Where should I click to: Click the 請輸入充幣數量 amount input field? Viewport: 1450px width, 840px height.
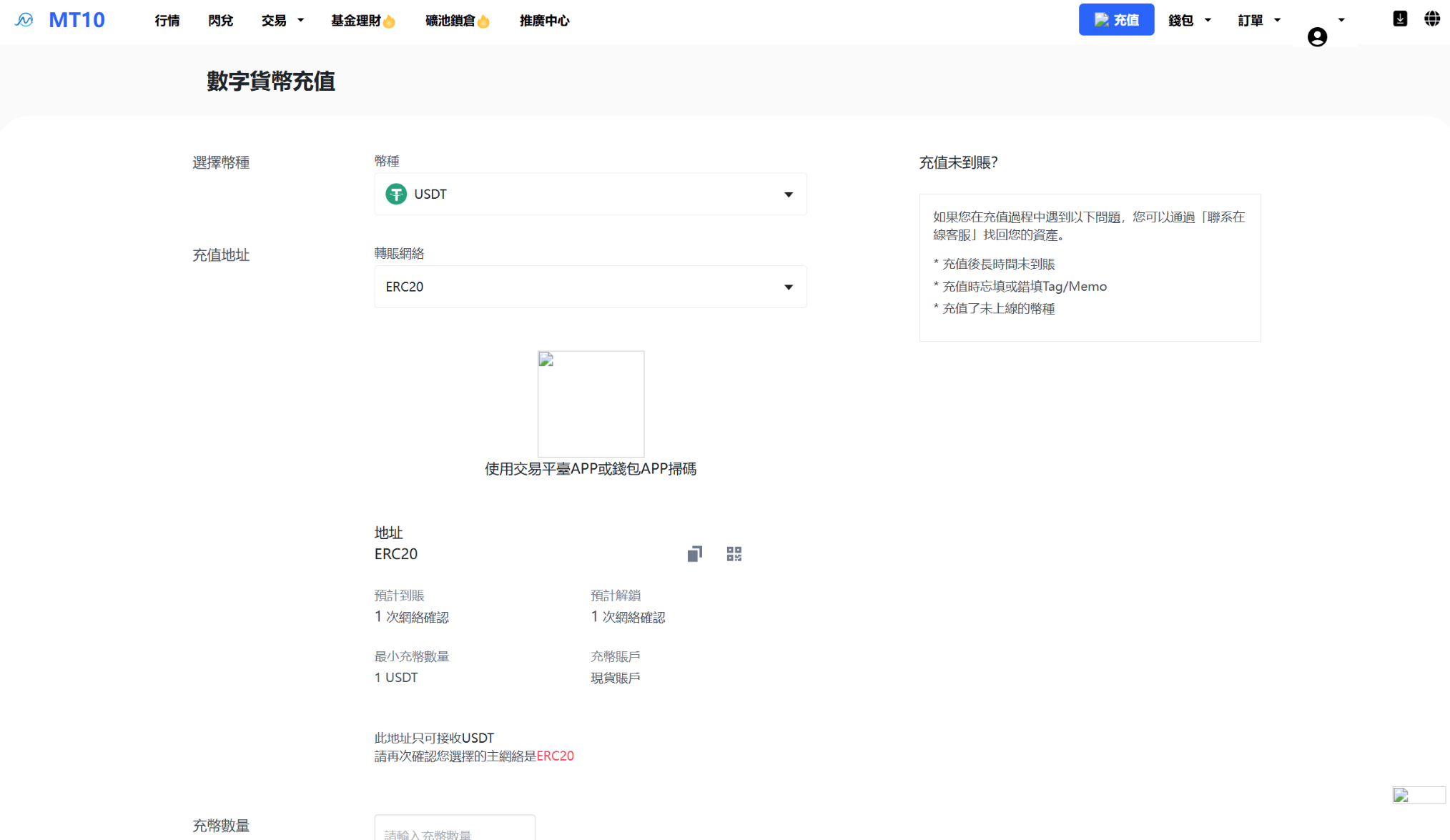[455, 828]
